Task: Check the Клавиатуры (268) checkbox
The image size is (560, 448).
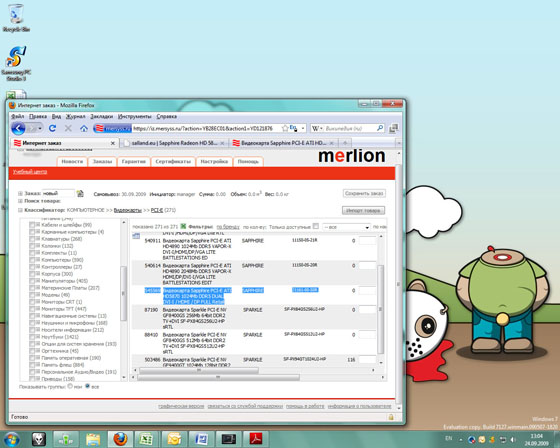Action: tap(32, 239)
